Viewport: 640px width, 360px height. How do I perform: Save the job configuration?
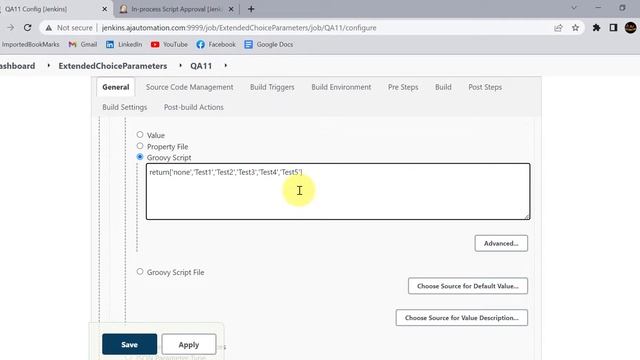pyautogui.click(x=129, y=344)
